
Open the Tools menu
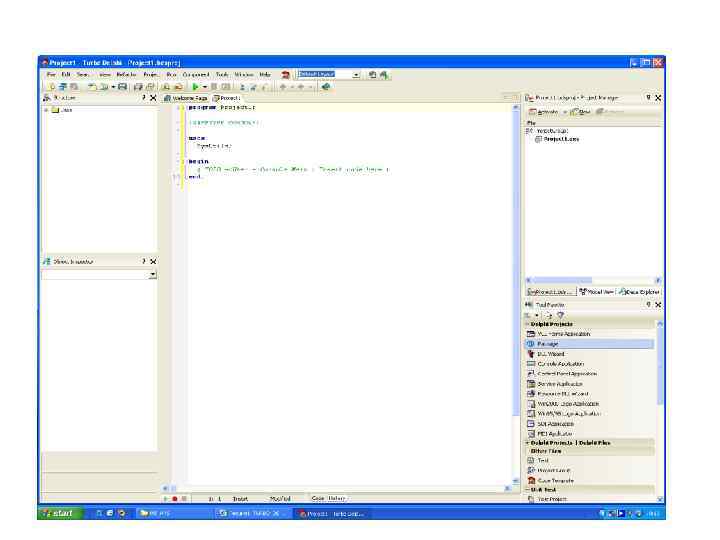tap(222, 74)
